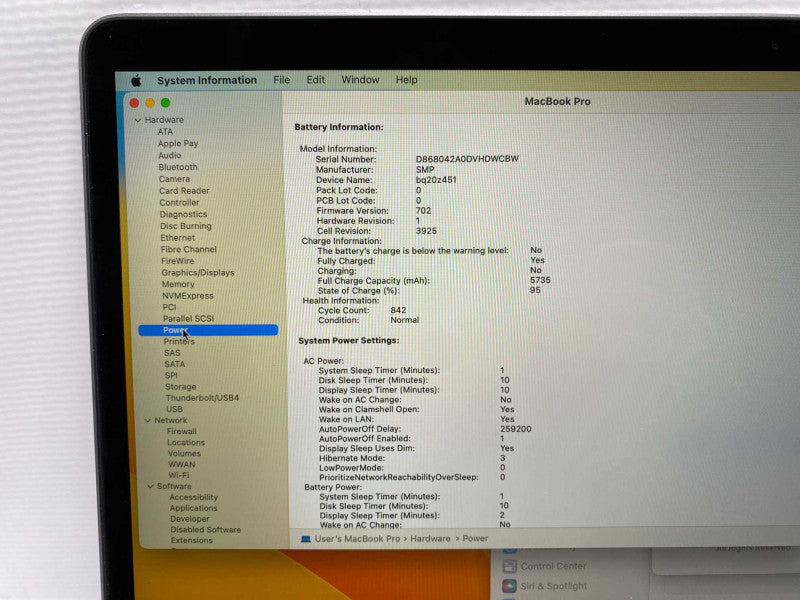
Task: Select Disabled Software in the sidebar
Action: point(206,530)
